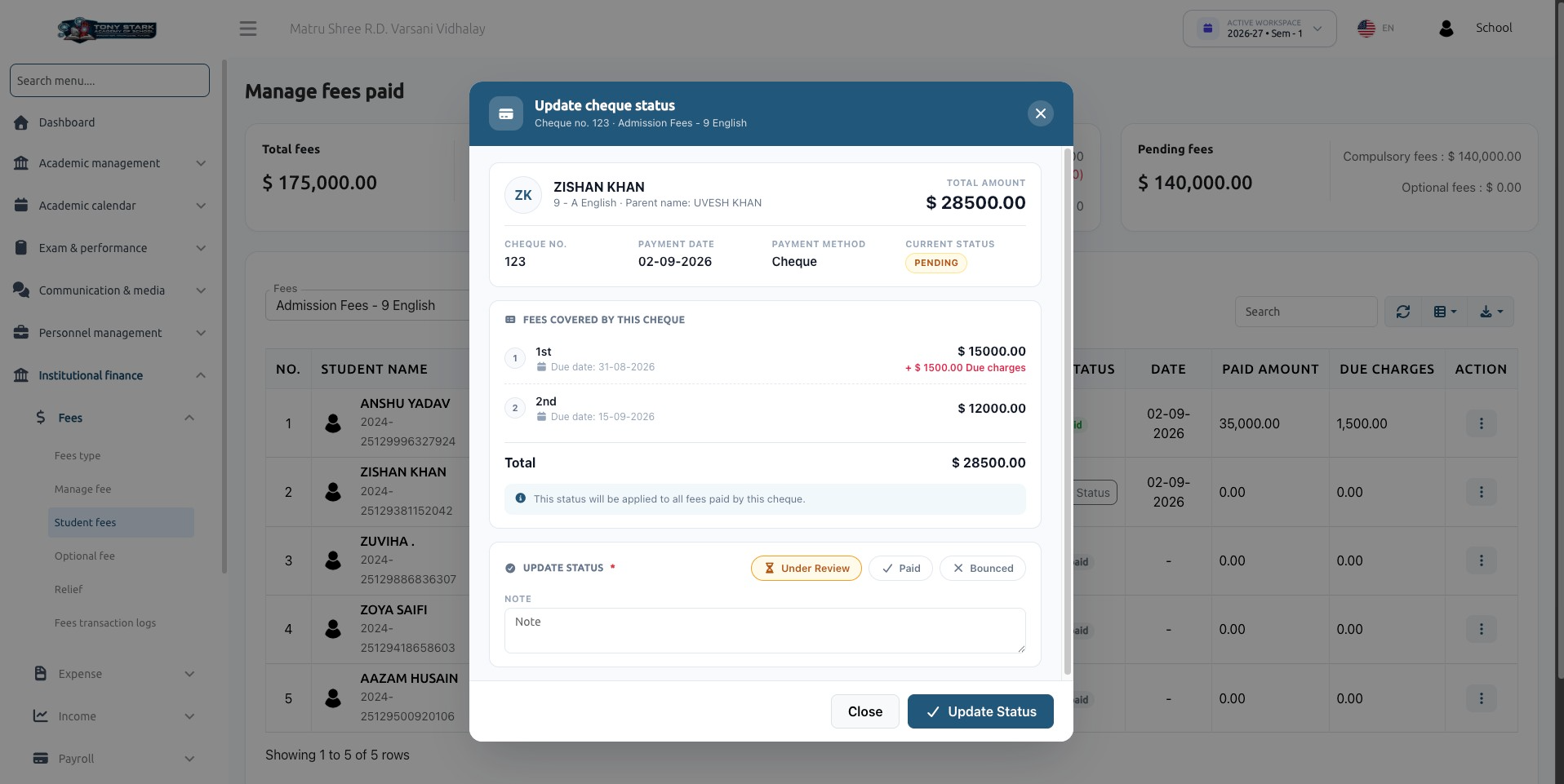Open Student fees page
Viewport: 1564px width, 784px height.
click(121, 522)
